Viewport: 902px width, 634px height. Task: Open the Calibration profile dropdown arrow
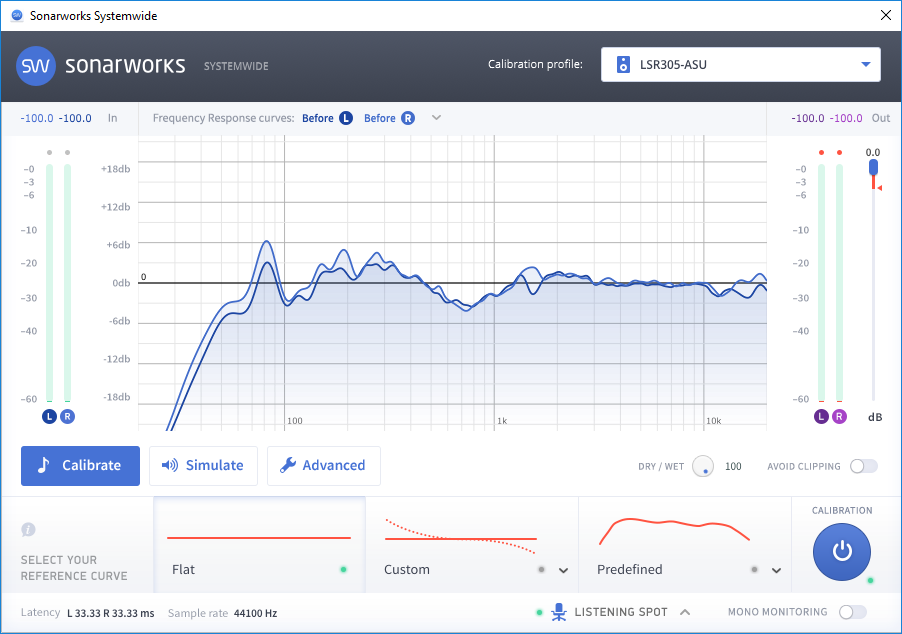(x=866, y=64)
